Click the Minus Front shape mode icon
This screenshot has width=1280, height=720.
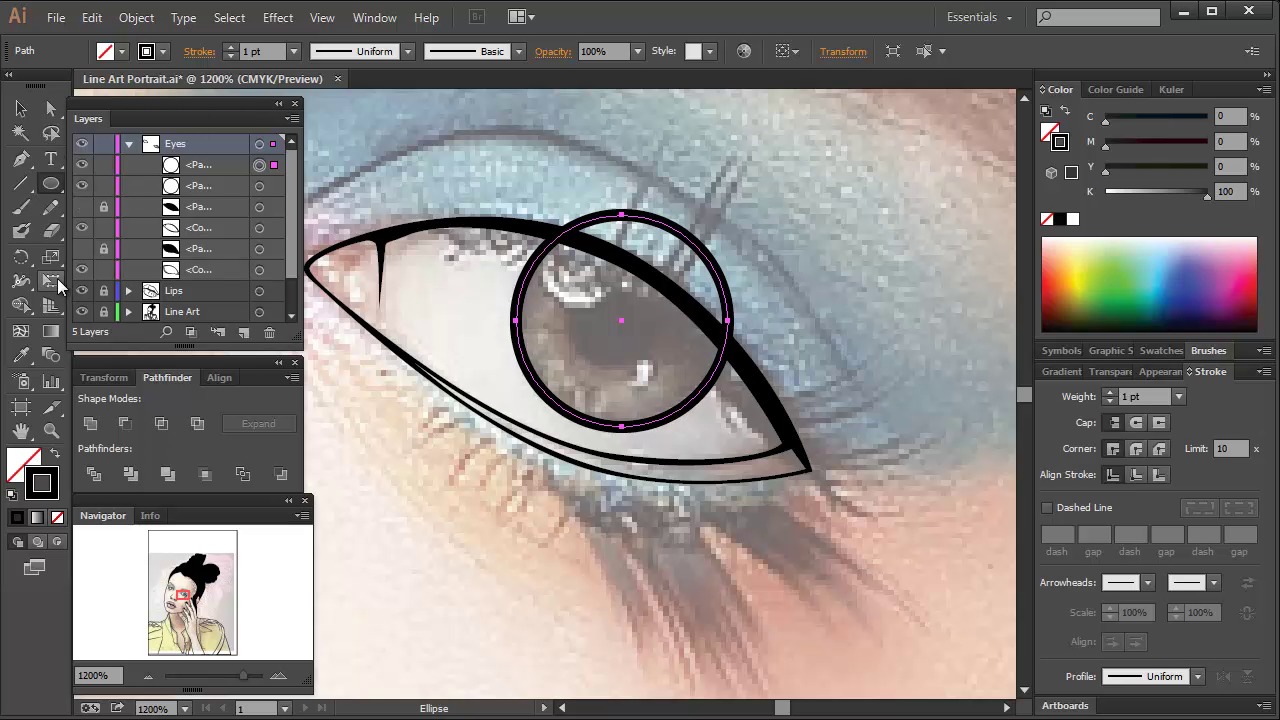[125, 424]
